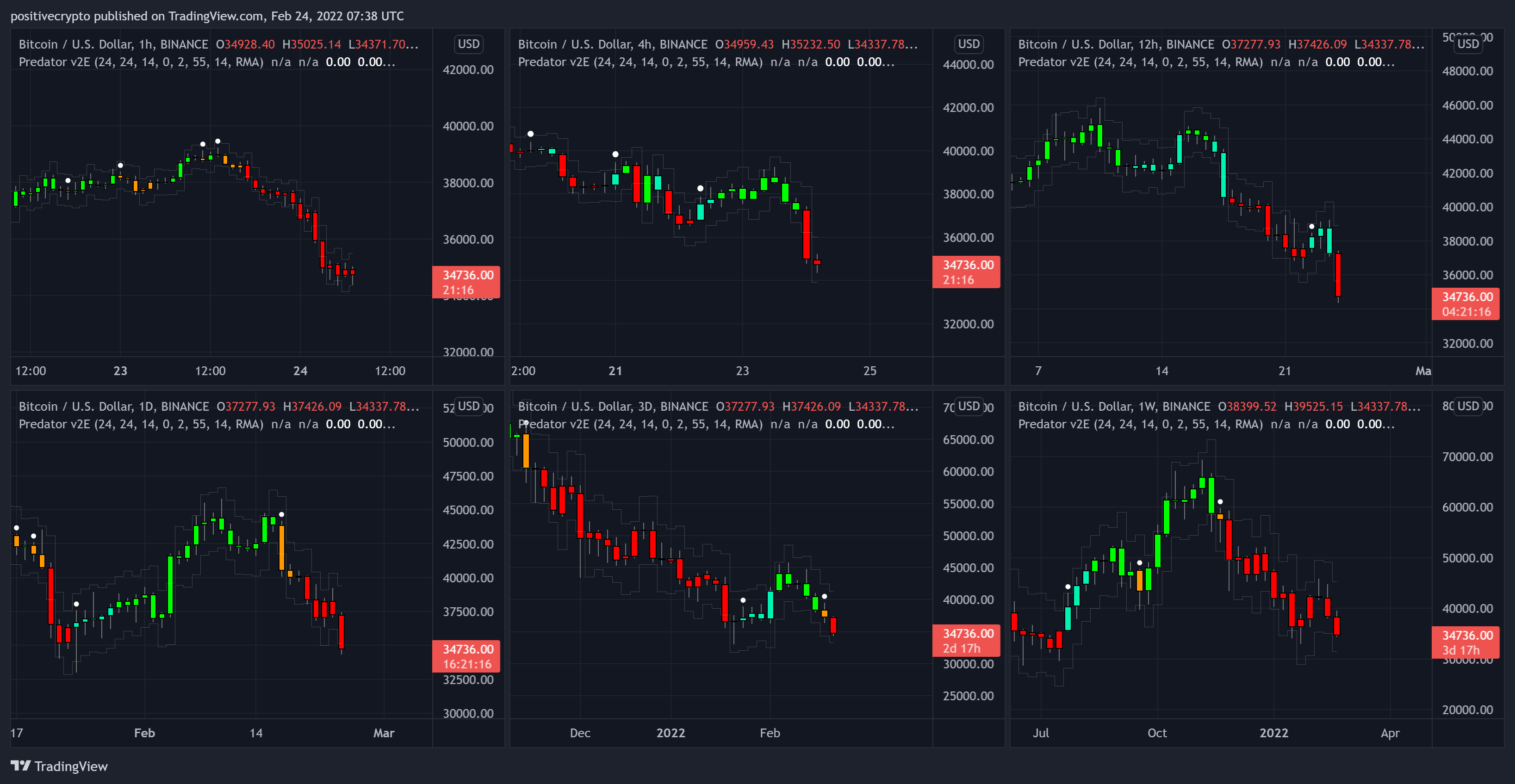Select the Bitcoin 1h BINANCE chart title
The width and height of the screenshot is (1515, 784).
(113, 45)
